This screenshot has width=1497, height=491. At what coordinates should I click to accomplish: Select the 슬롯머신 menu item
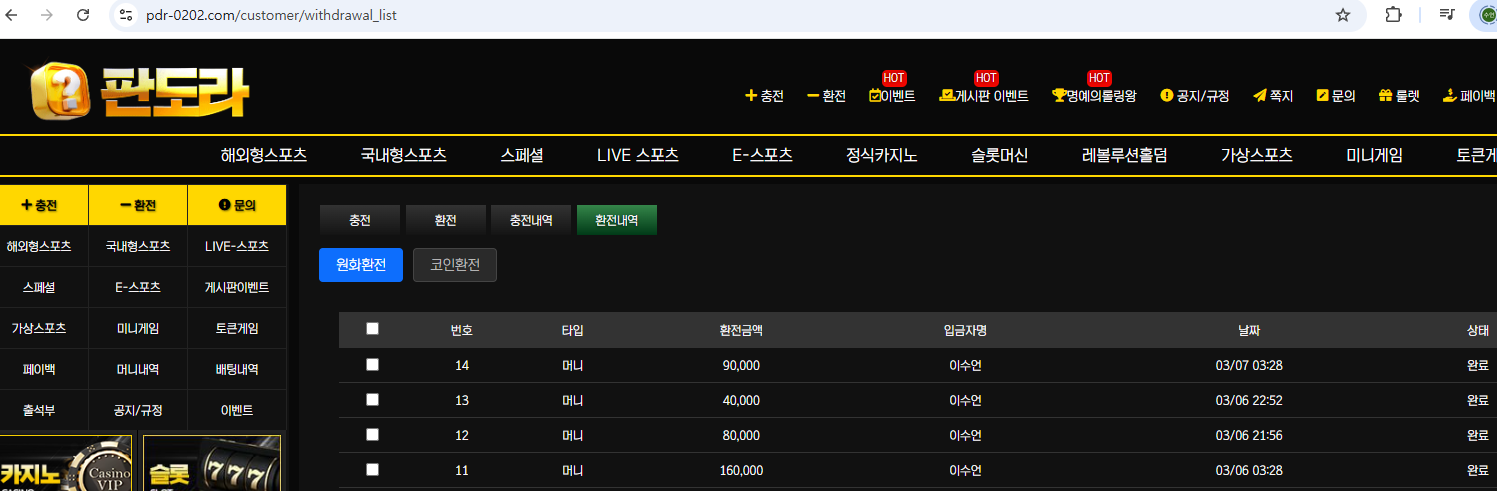click(x=999, y=155)
